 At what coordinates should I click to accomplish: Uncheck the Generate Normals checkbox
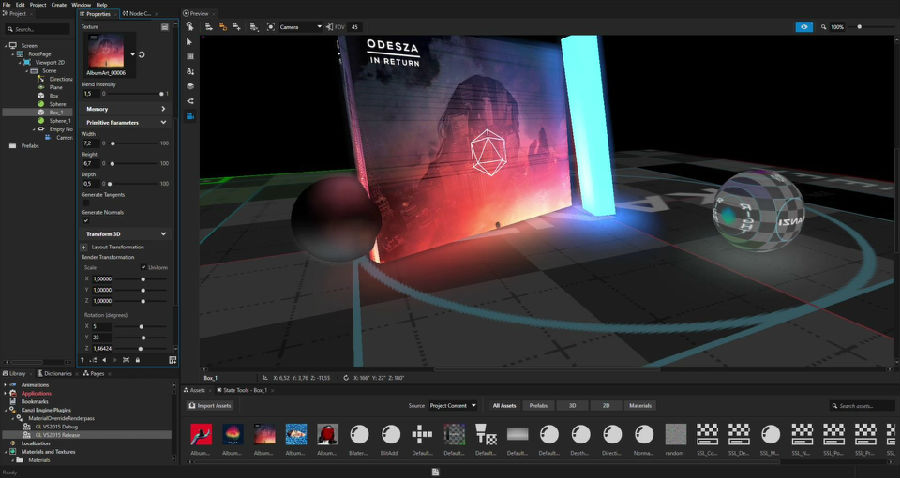tap(86, 220)
